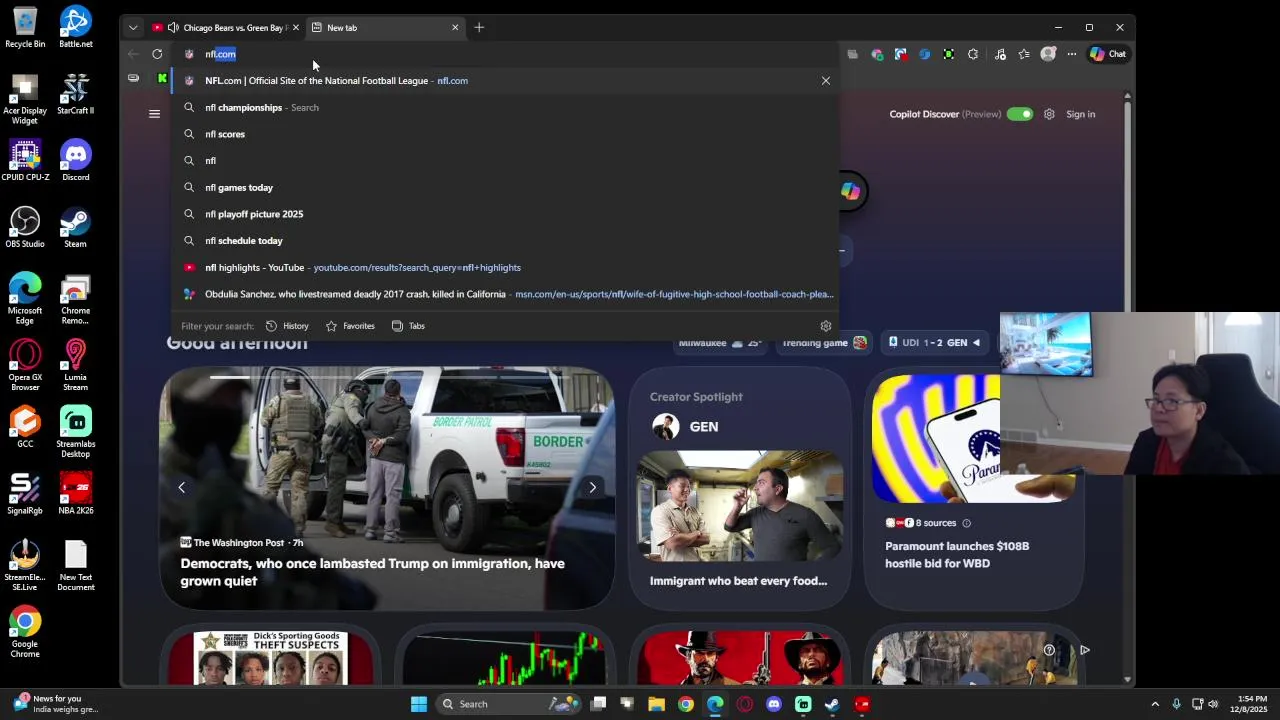Open the OBS Studio desktop shortcut

(25, 227)
